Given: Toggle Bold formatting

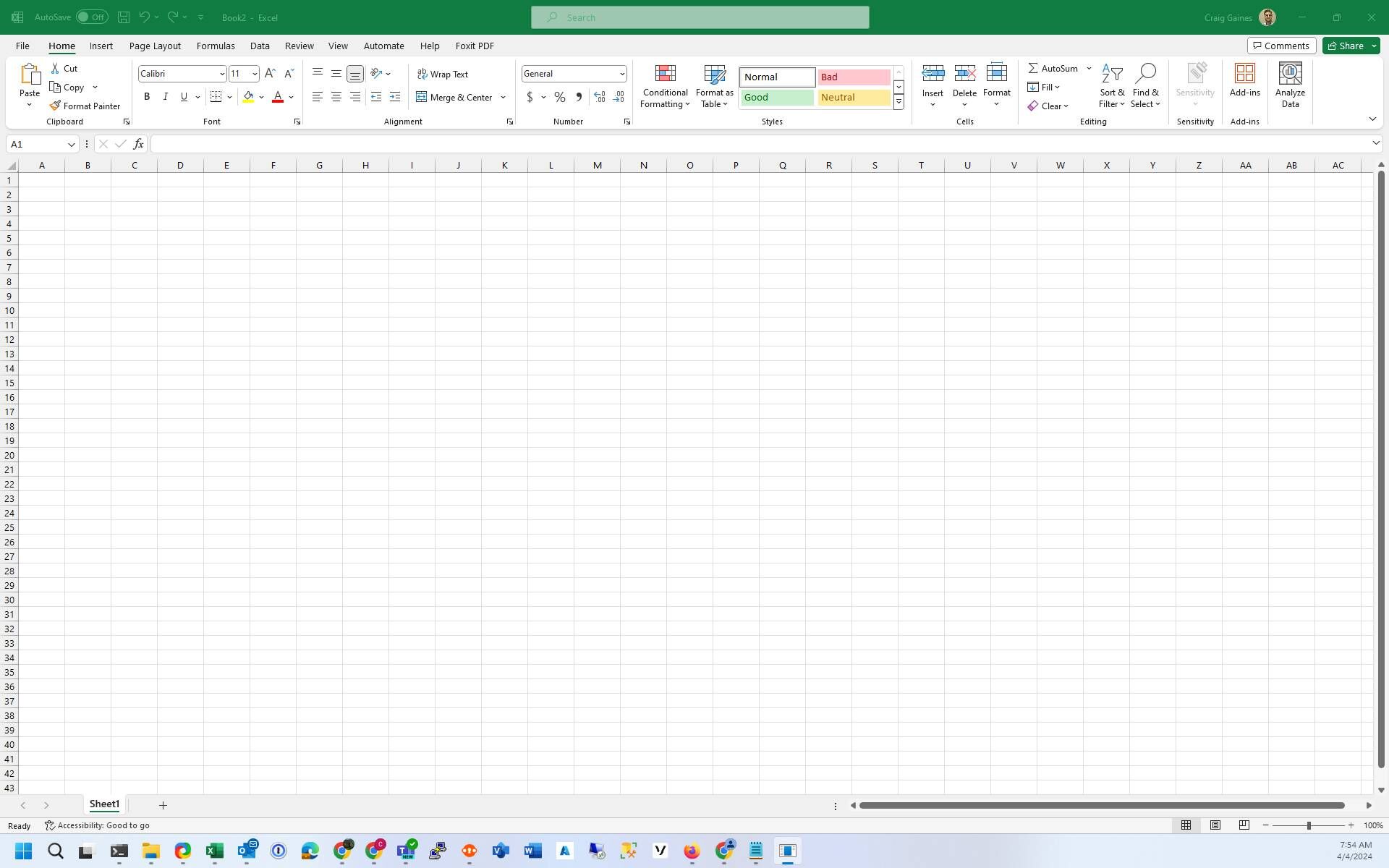Looking at the screenshot, I should (x=147, y=97).
